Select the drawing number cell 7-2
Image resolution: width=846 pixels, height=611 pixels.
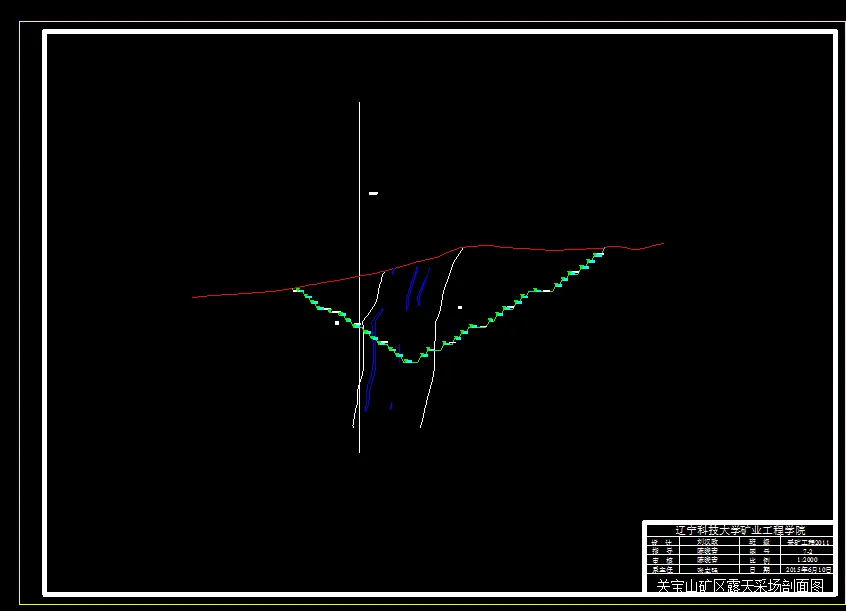point(807,551)
